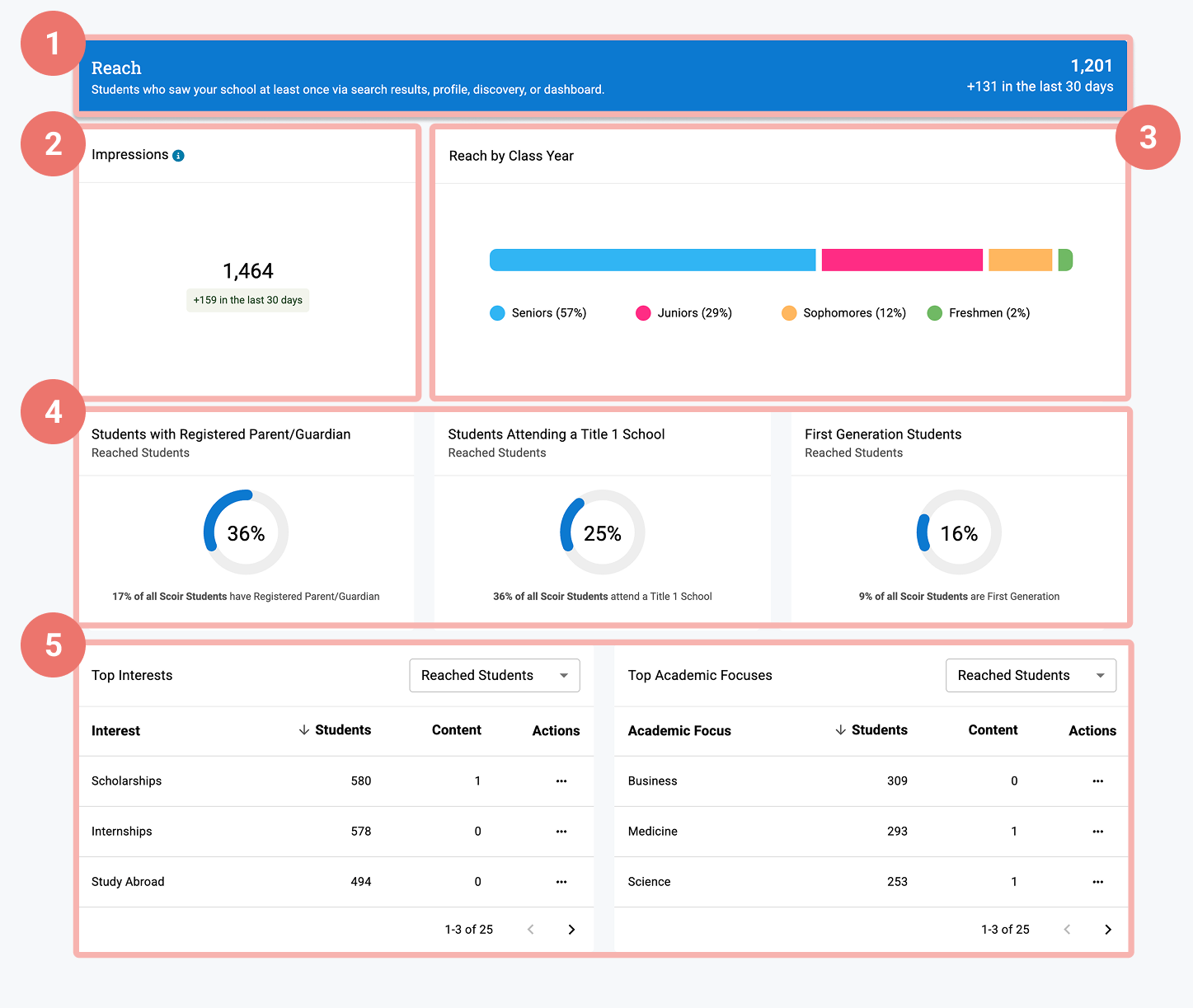Click the Interest column header
This screenshot has height=1008, width=1193.
[115, 731]
